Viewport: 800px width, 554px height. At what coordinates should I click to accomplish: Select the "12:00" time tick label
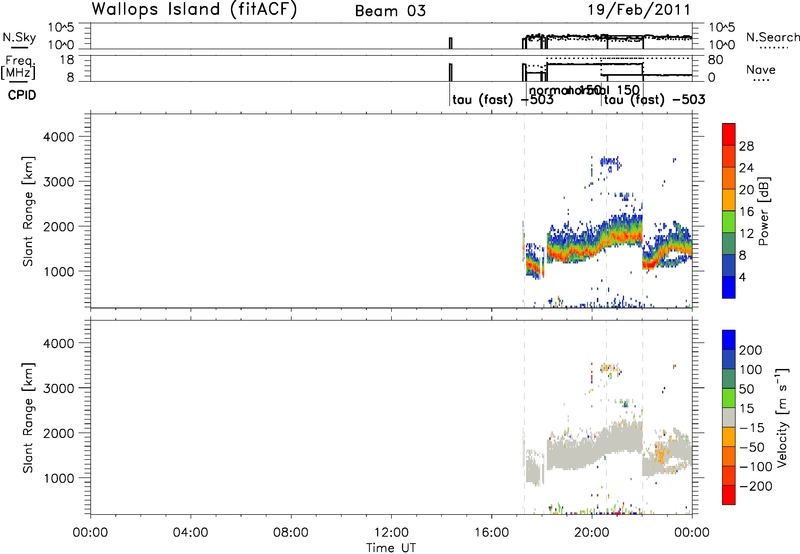pyautogui.click(x=391, y=533)
